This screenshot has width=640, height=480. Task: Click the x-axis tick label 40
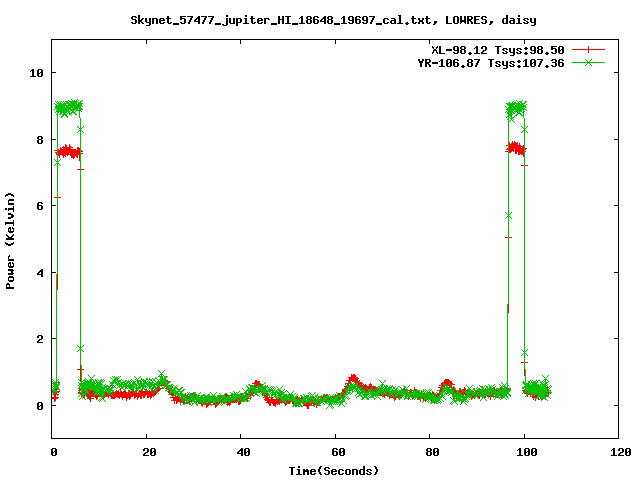244,452
